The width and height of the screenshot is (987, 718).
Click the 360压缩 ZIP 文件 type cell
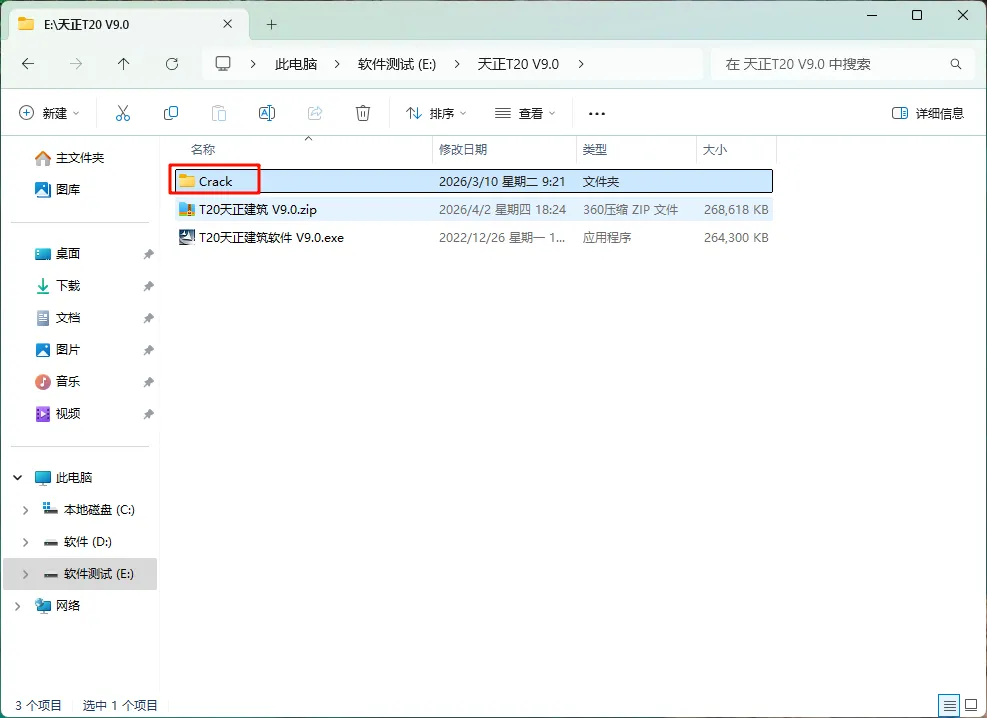click(630, 210)
